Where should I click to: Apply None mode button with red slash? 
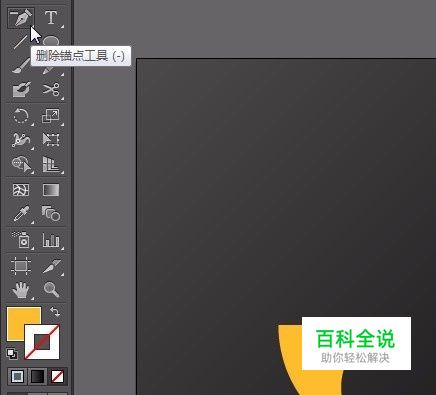[57, 377]
